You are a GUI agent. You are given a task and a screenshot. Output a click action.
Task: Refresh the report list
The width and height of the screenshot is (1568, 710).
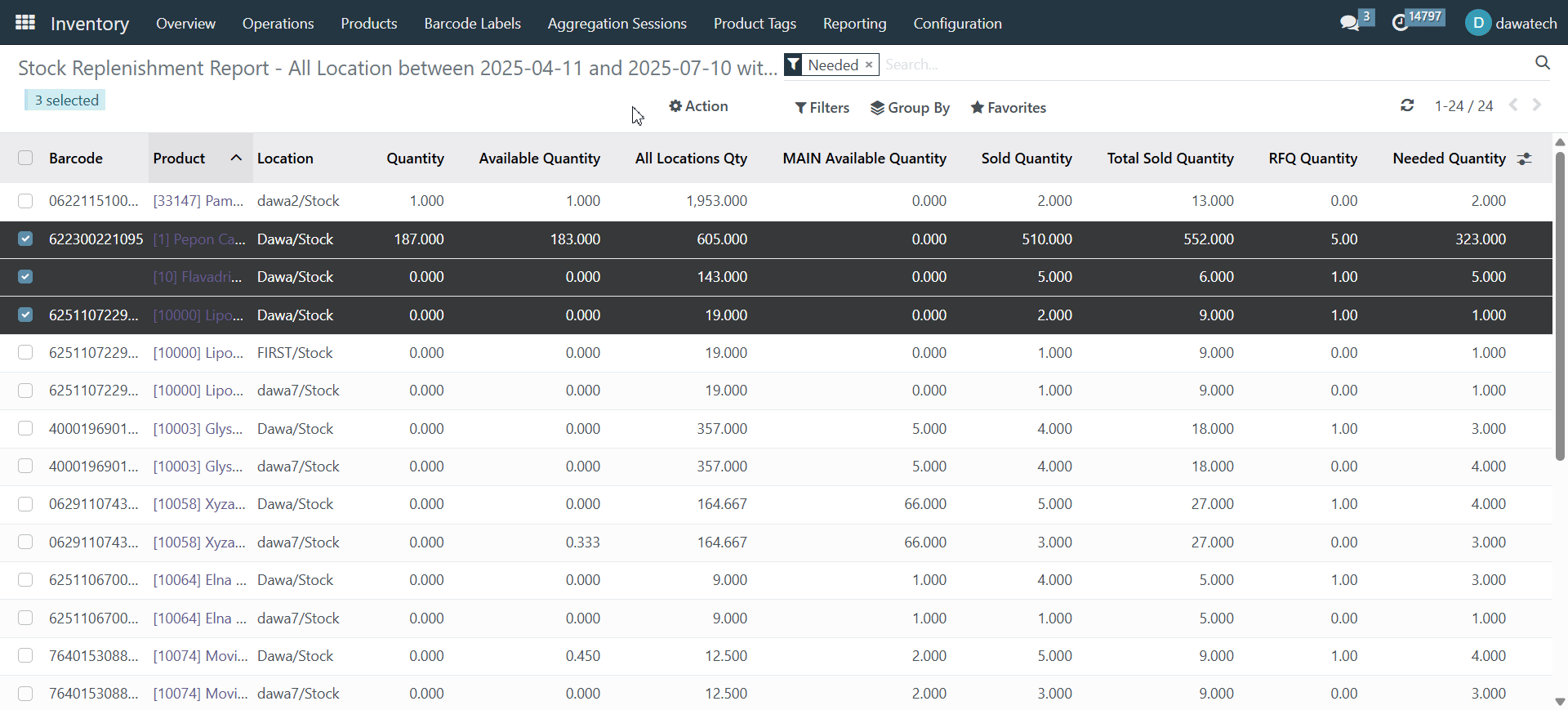click(x=1407, y=105)
